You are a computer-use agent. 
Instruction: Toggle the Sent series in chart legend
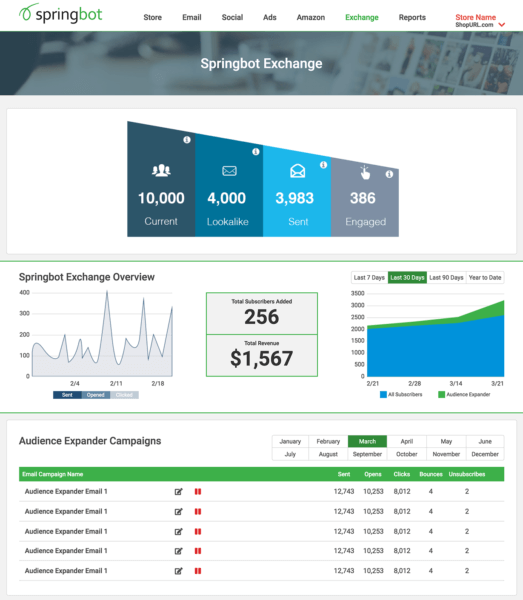tap(67, 395)
